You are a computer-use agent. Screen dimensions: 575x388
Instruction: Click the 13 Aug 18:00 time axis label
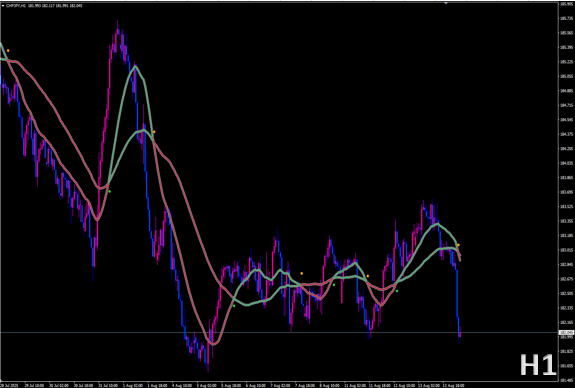[x=453, y=385]
